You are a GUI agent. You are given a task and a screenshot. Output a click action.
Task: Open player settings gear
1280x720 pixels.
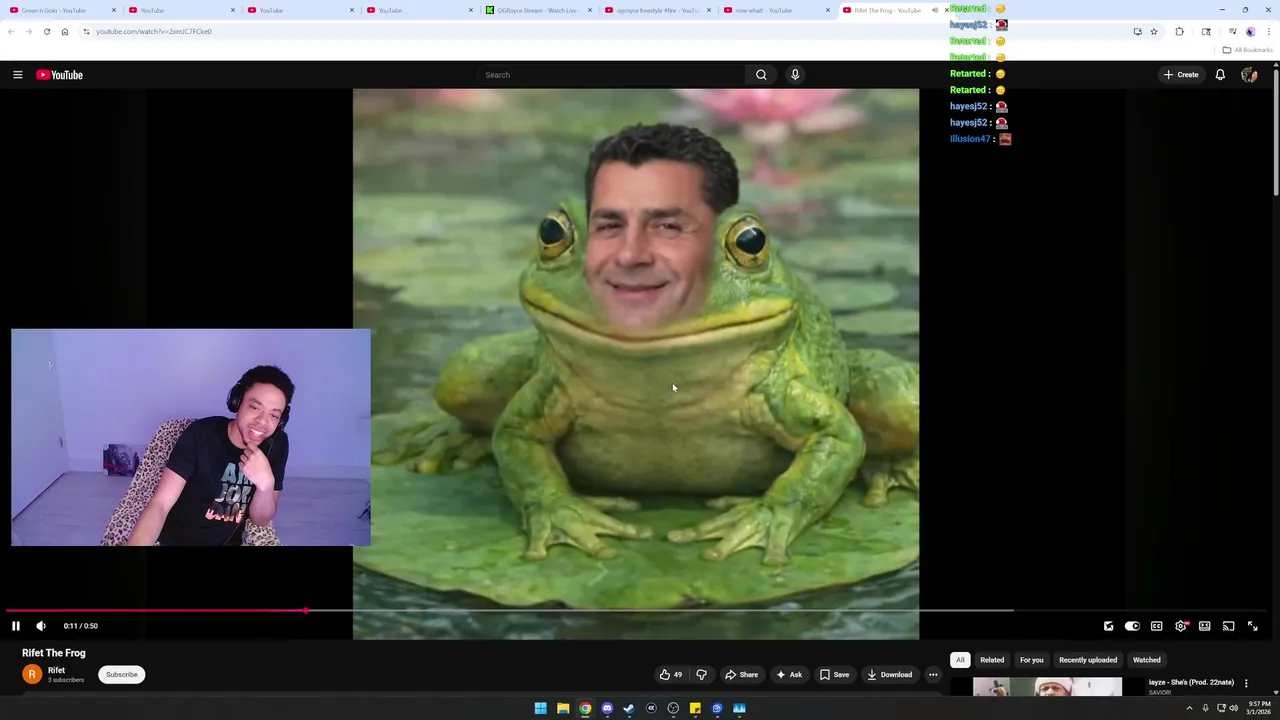[x=1181, y=626]
